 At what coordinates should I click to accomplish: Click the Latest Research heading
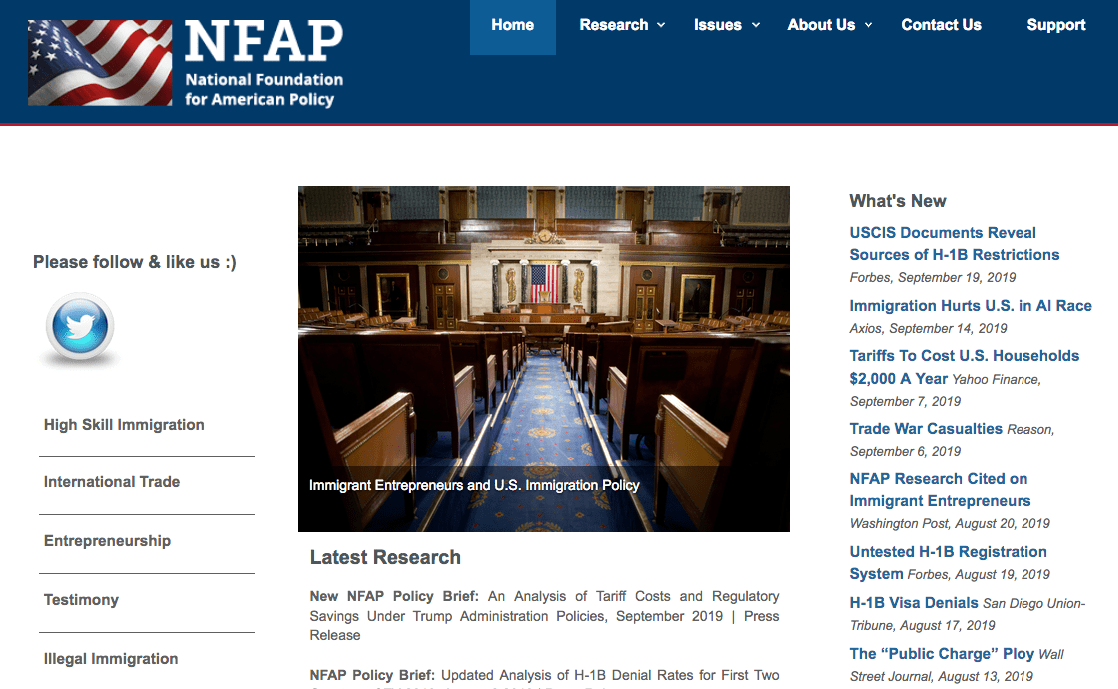point(385,557)
